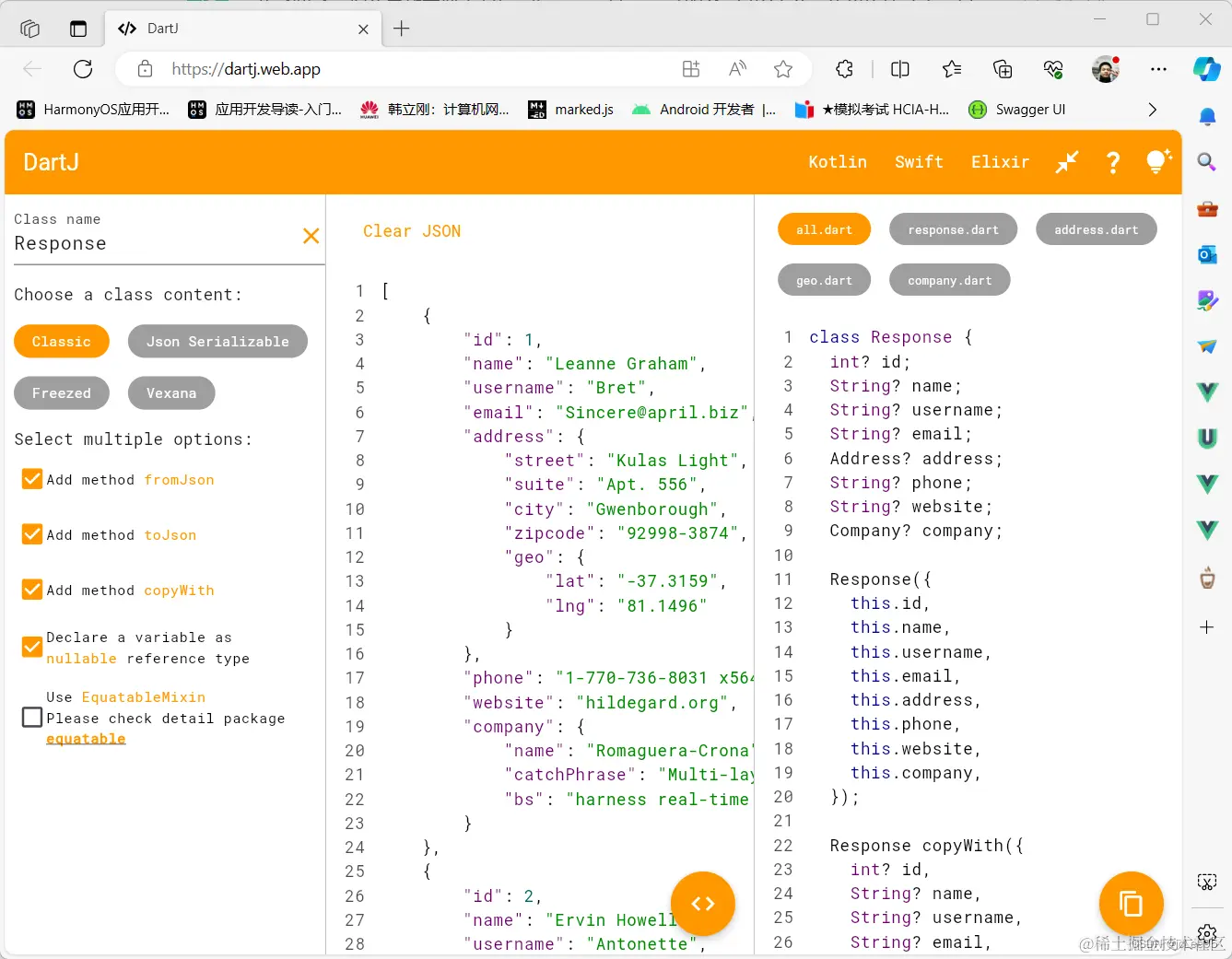Open the browser extensions puzzle icon

pyautogui.click(x=845, y=69)
